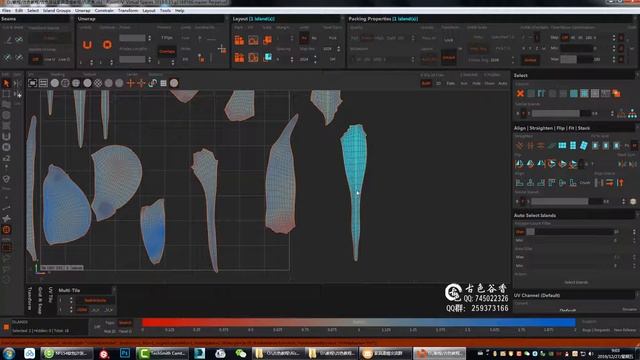
Task: Click the fourth Flip rotate icon
Action: pyautogui.click(x=551, y=164)
